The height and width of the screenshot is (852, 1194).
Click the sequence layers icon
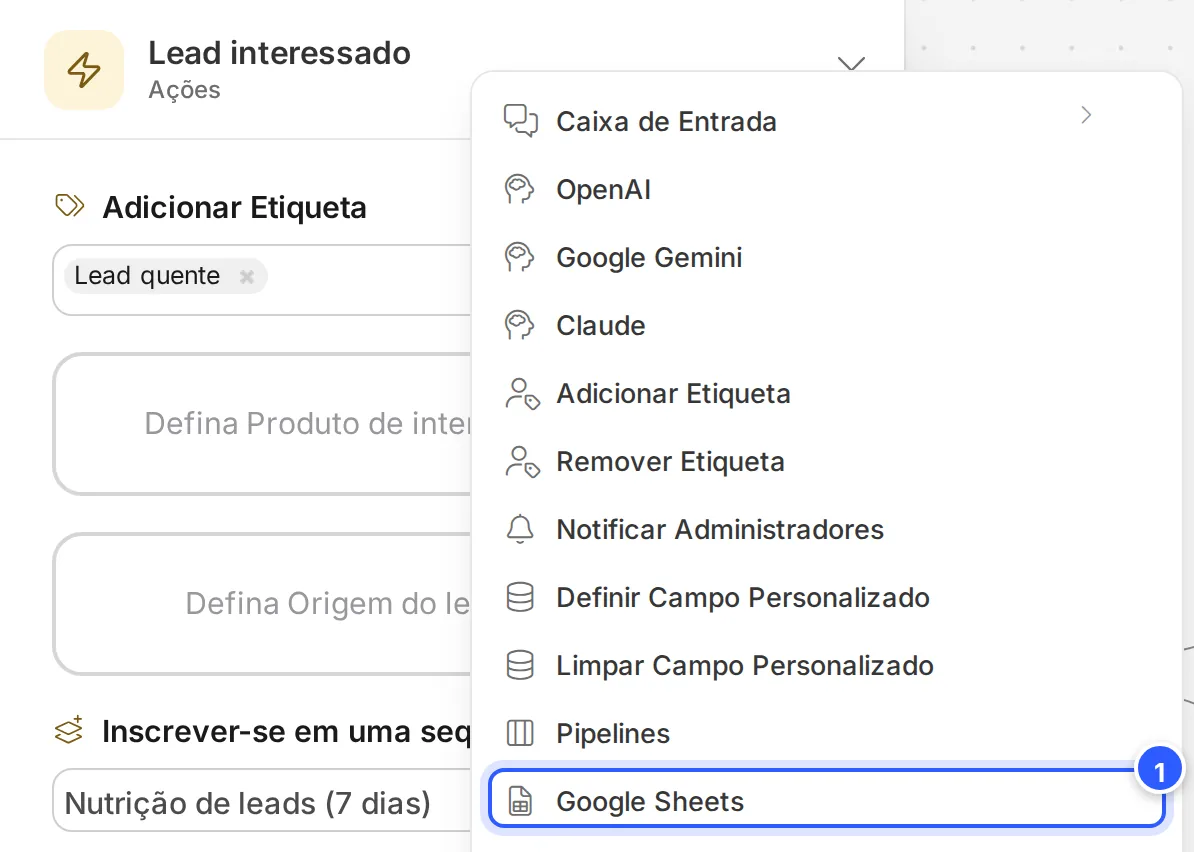pyautogui.click(x=69, y=730)
